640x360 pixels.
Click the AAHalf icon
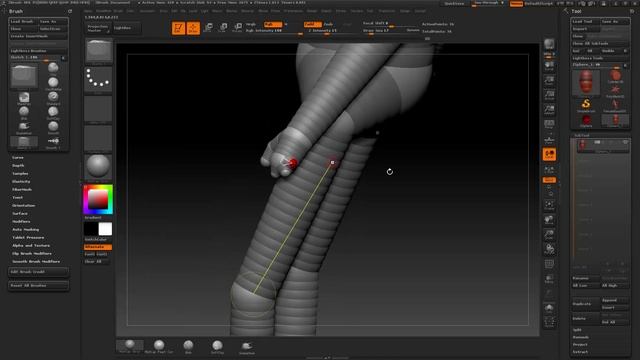(549, 110)
